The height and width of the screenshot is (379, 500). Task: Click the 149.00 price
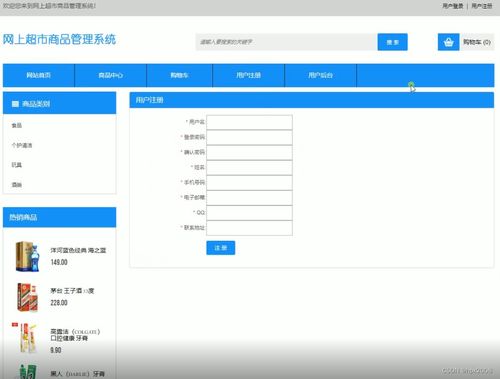click(x=59, y=262)
